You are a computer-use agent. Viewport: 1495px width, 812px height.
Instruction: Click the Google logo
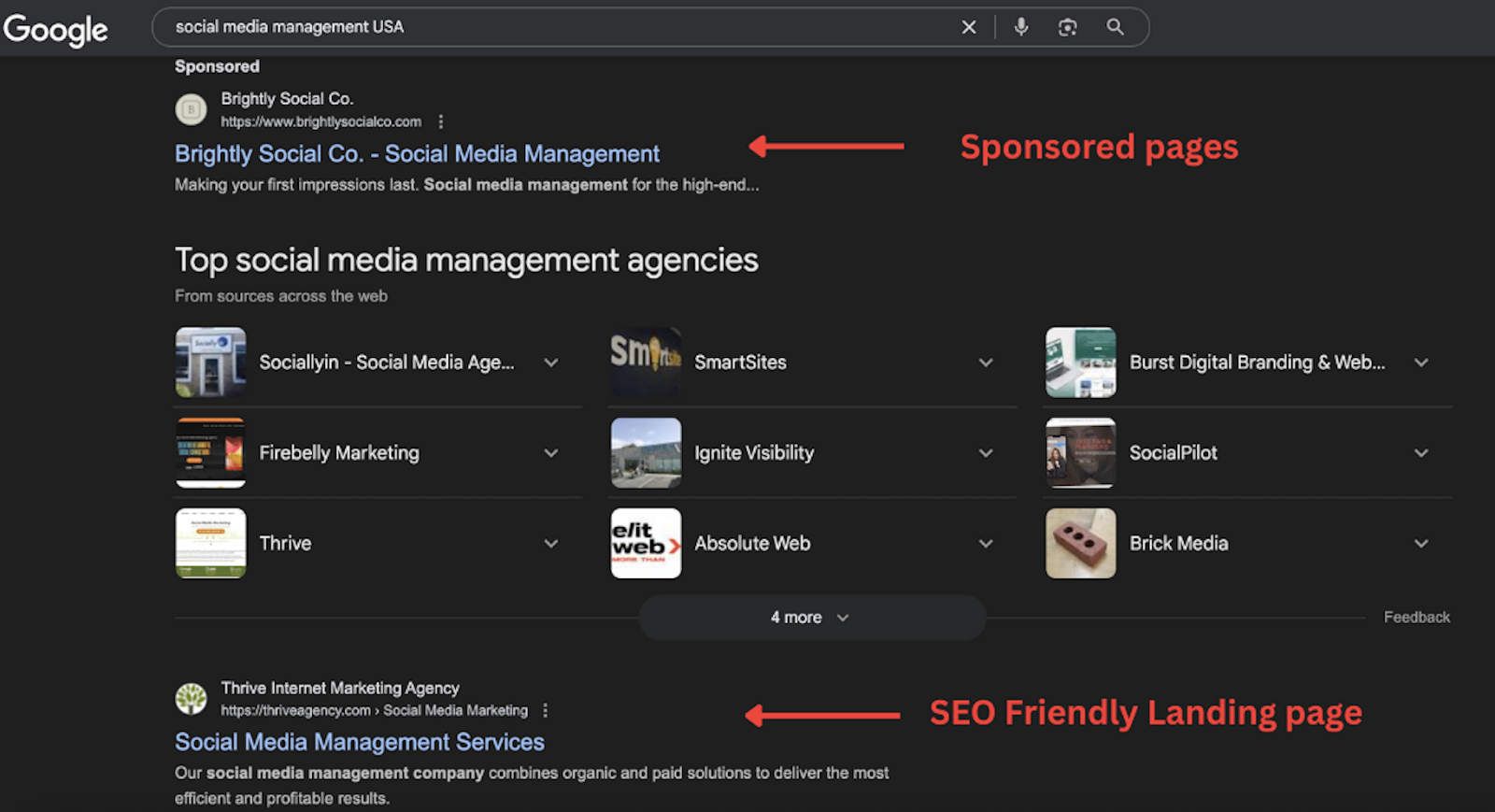56,30
